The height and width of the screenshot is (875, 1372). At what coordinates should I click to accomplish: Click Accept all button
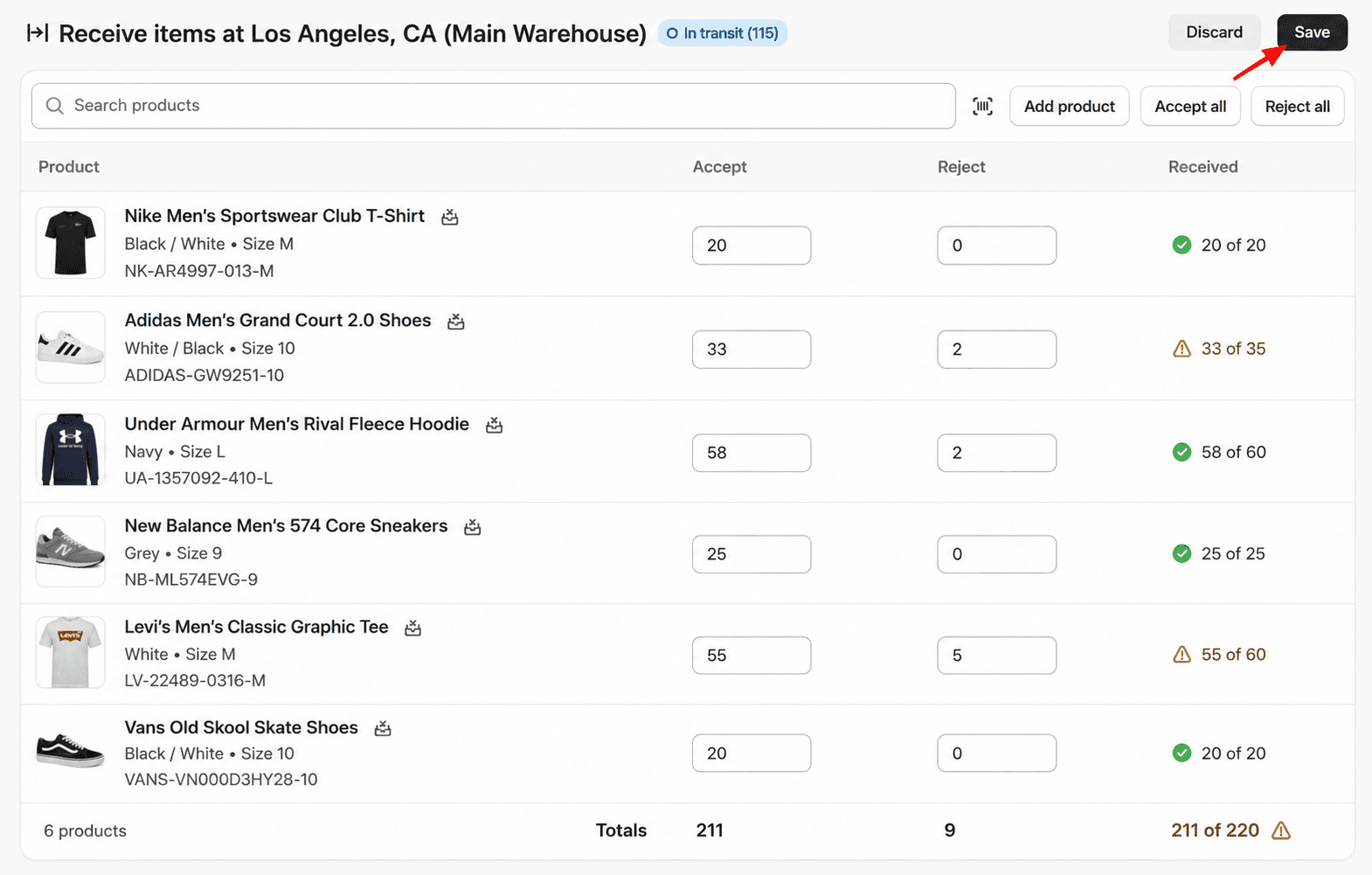1190,106
